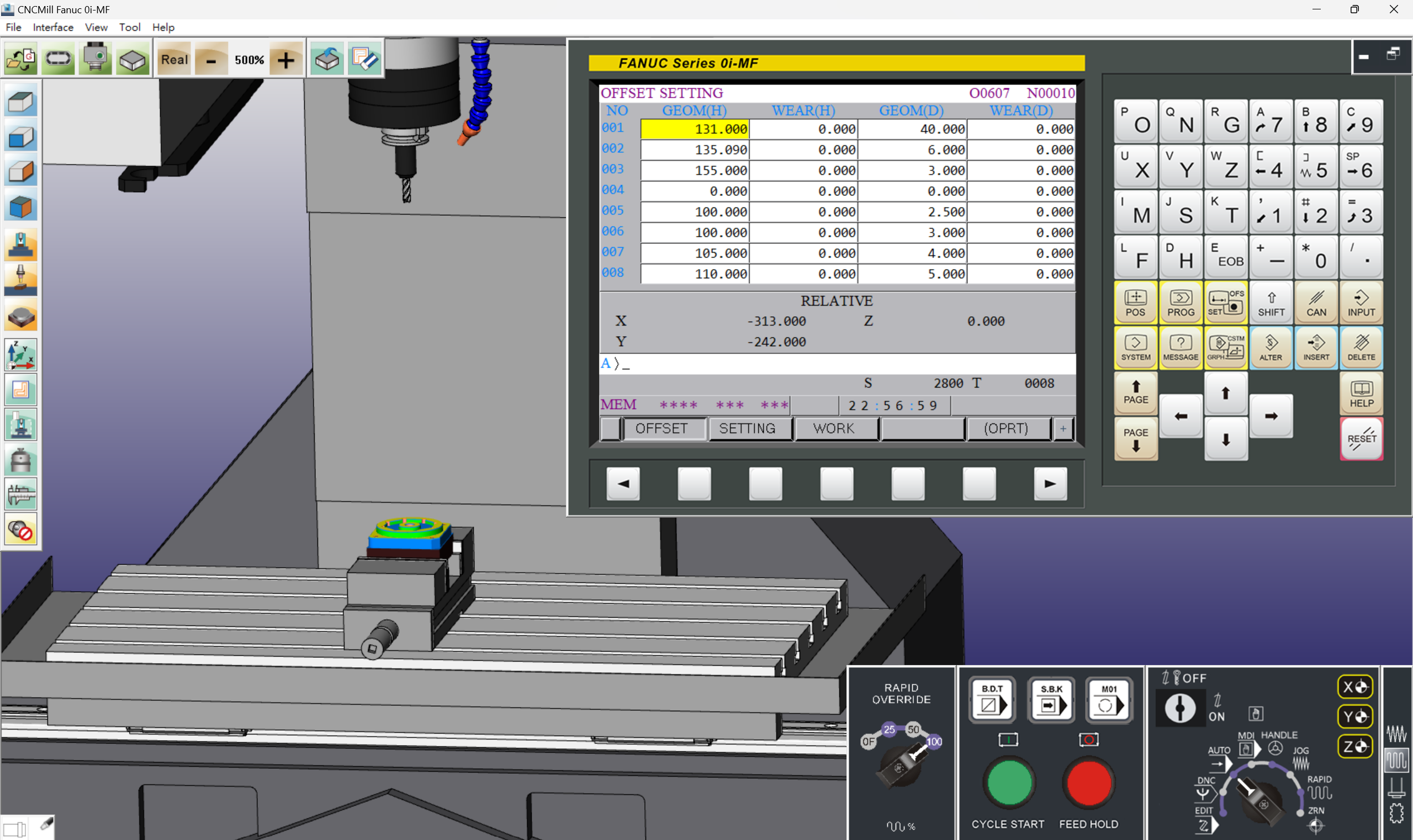Open the Tool menu

tap(130, 27)
